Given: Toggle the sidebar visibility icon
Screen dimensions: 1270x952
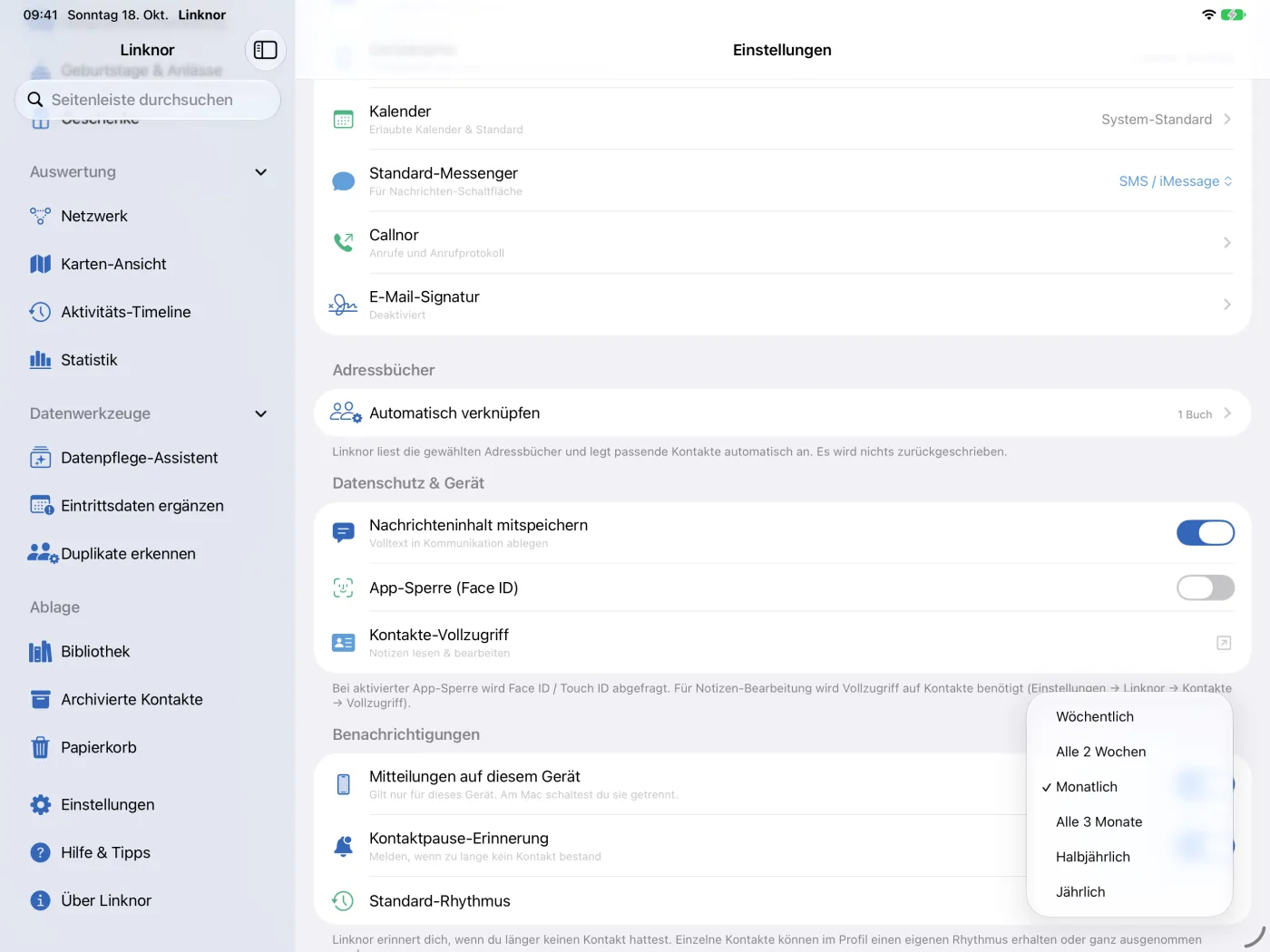Looking at the screenshot, I should pos(265,50).
